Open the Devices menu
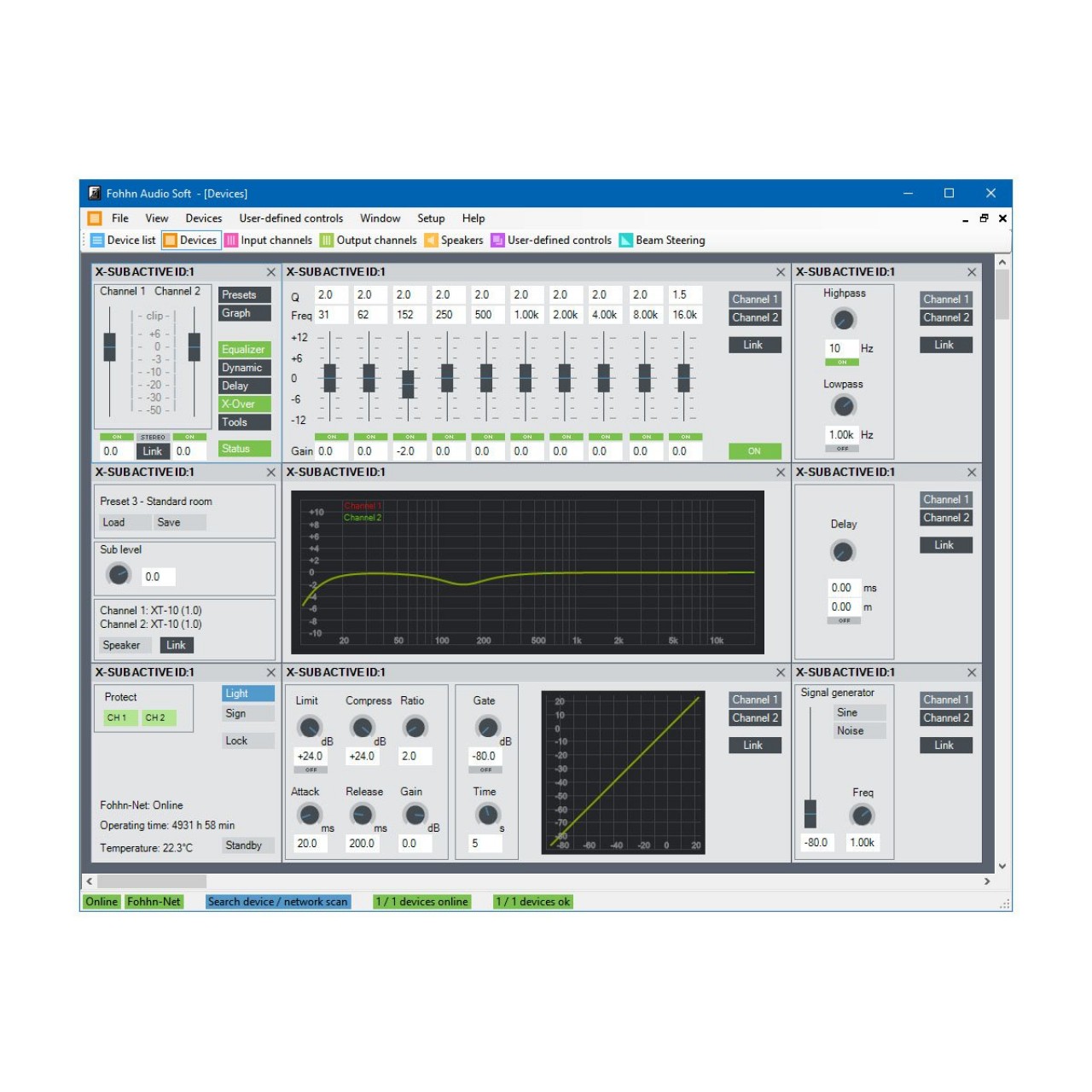The width and height of the screenshot is (1092, 1092). pyautogui.click(x=204, y=218)
